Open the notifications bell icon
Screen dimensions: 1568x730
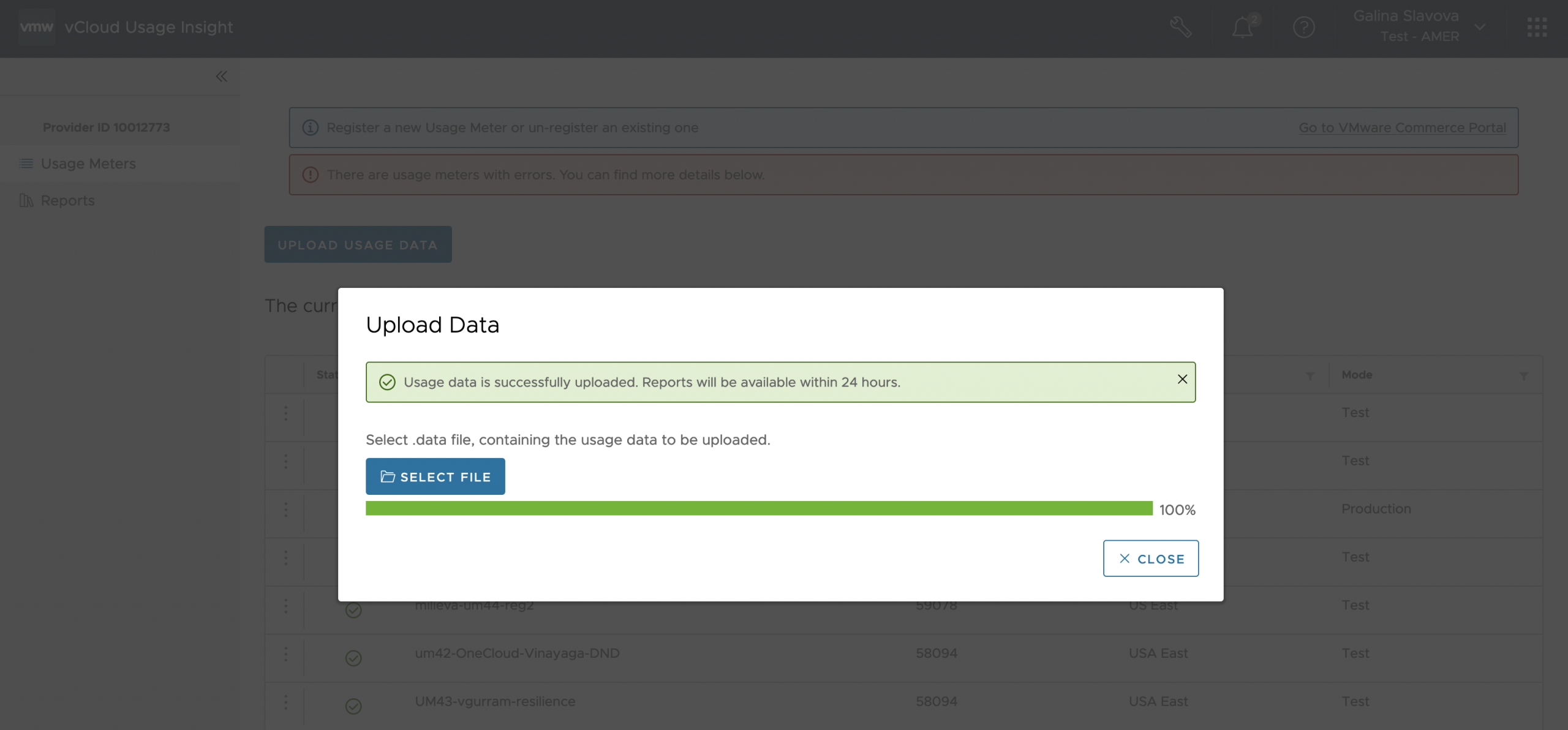pos(1242,28)
